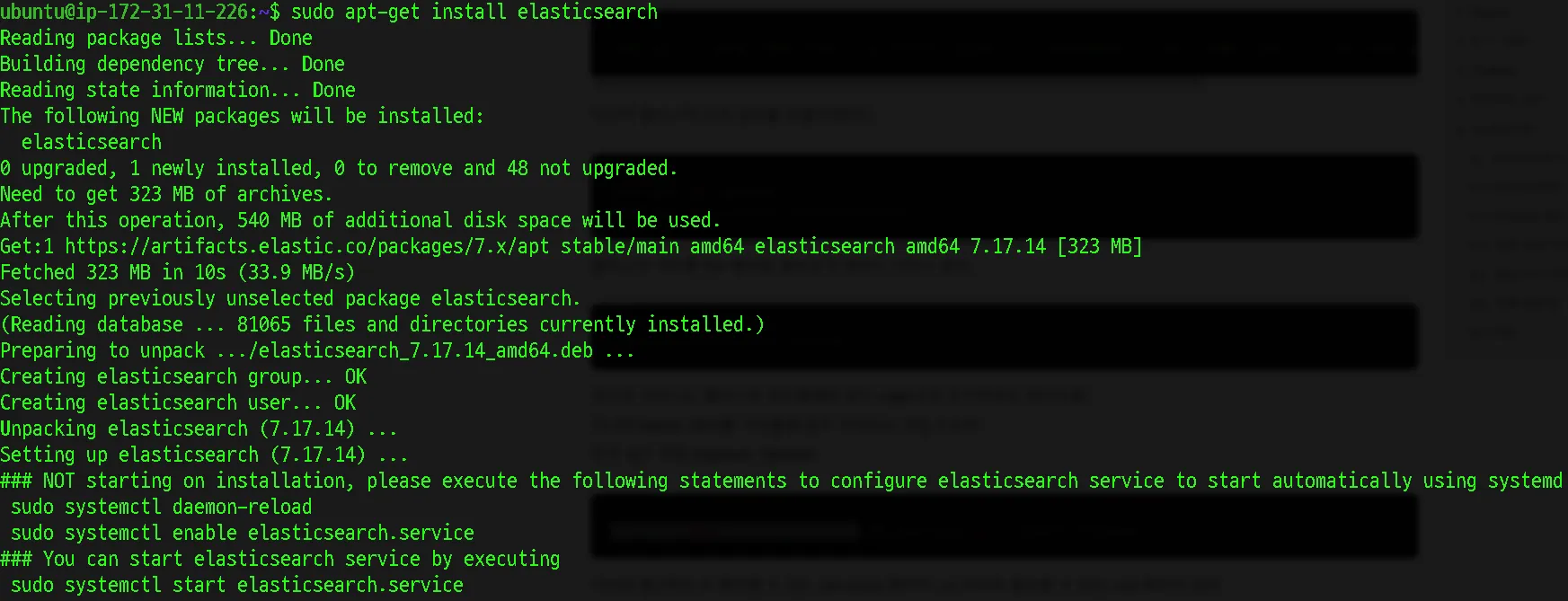Click the 'Need to get 323 MB' line
1568x601 pixels.
point(166,194)
